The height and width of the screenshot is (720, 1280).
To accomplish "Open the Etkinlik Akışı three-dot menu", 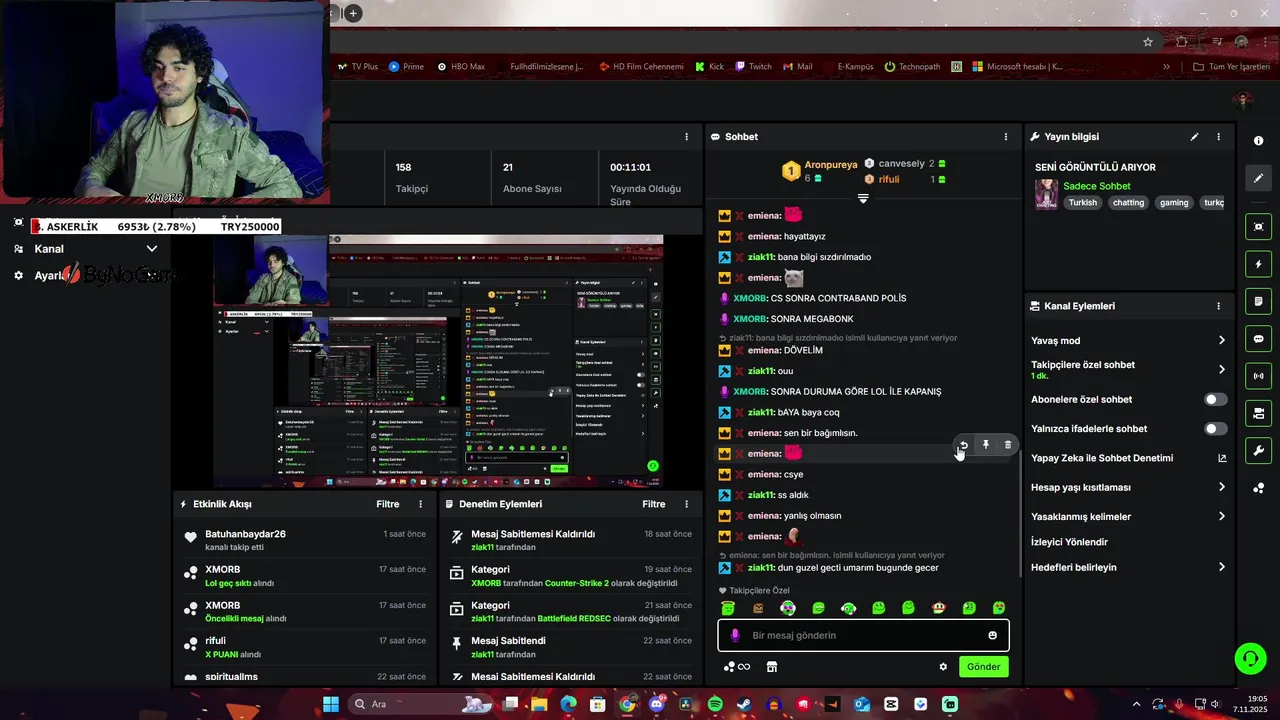I will 420,504.
